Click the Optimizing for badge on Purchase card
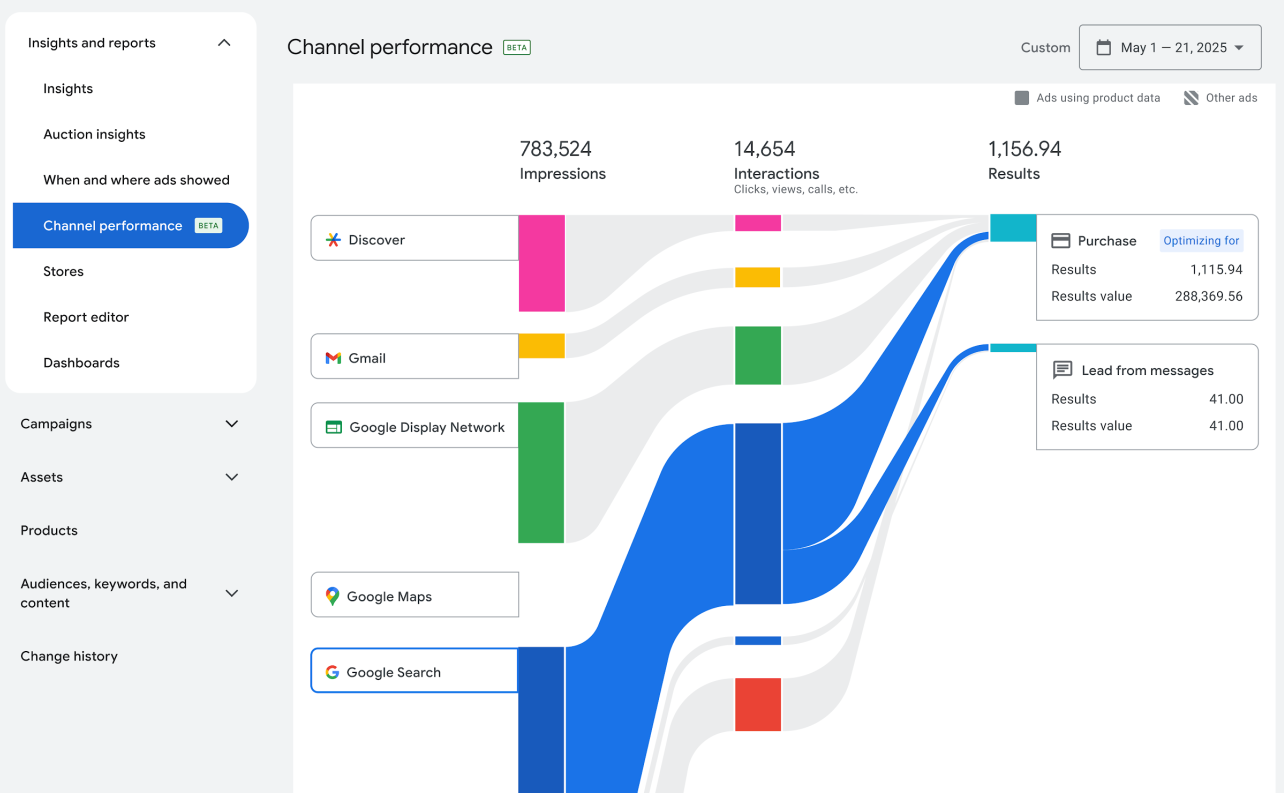 pyautogui.click(x=1200, y=240)
